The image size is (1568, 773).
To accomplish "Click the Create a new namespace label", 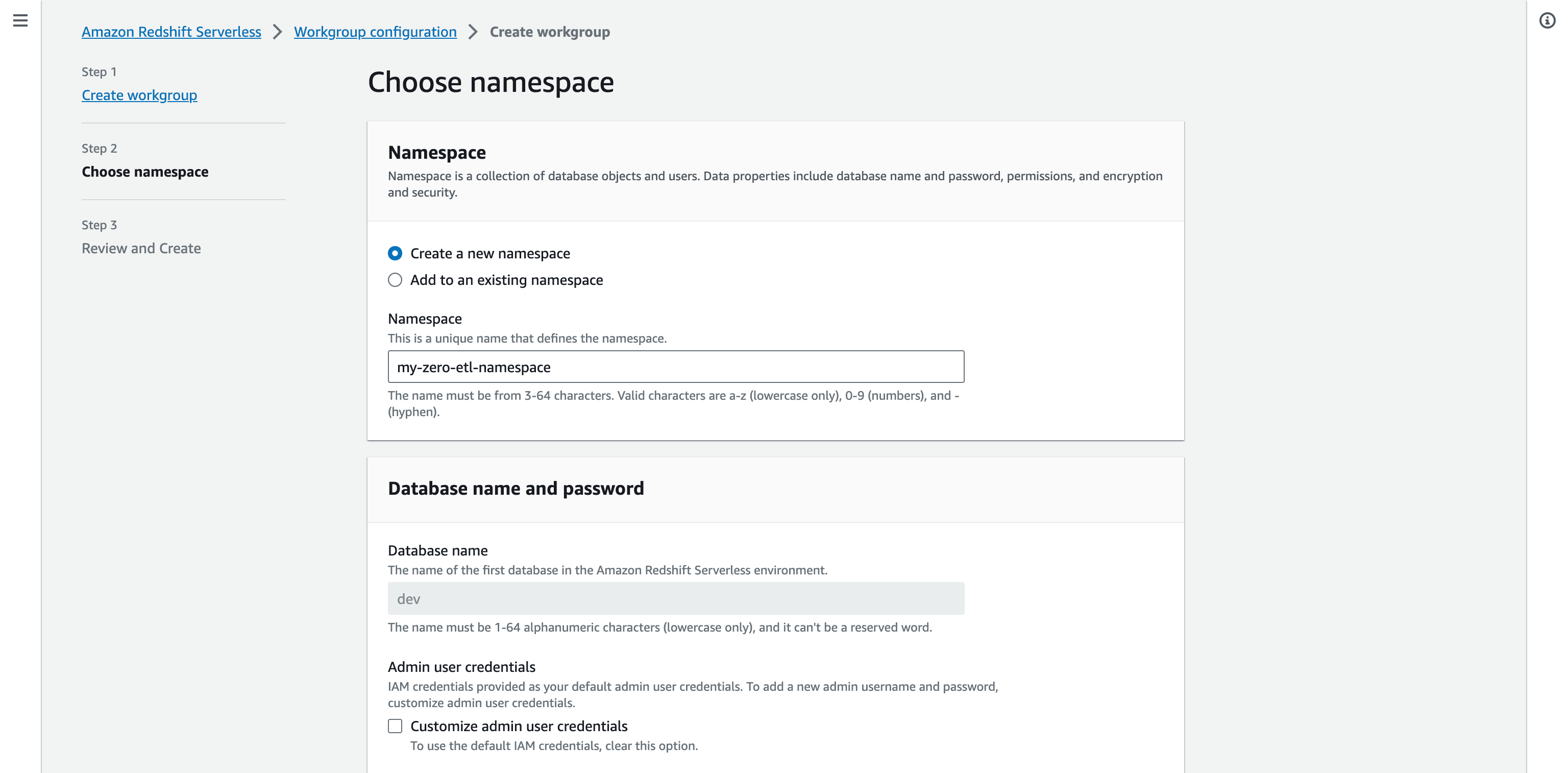I will 490,253.
